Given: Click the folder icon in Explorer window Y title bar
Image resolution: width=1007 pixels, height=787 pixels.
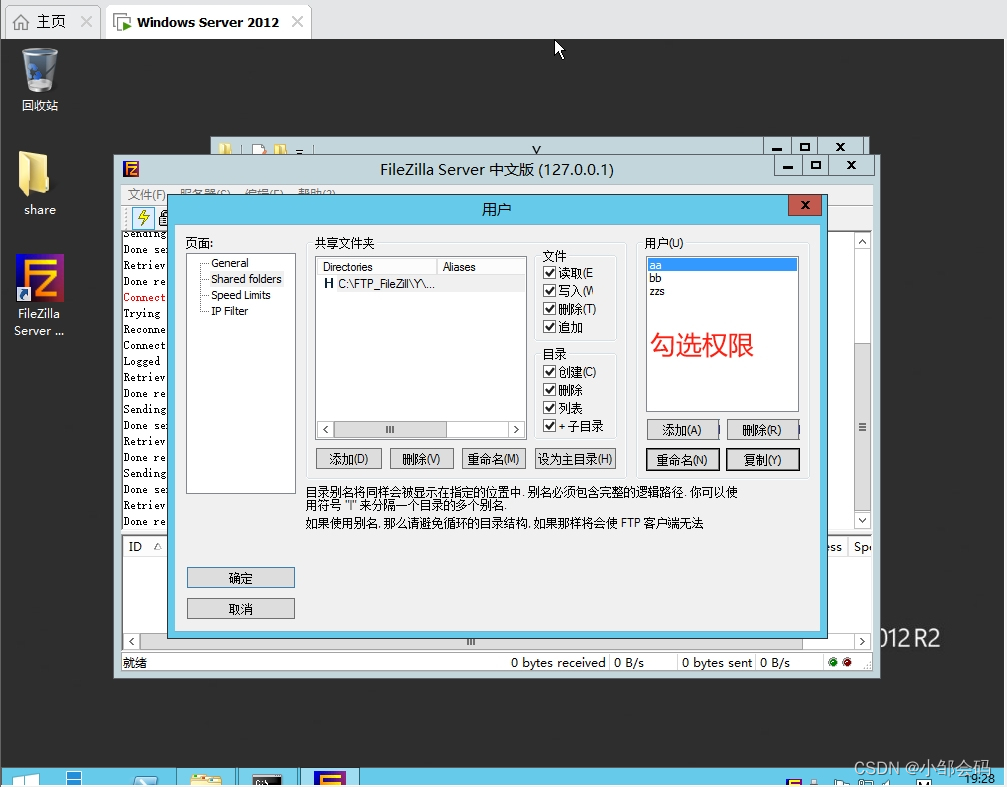Looking at the screenshot, I should (225, 149).
